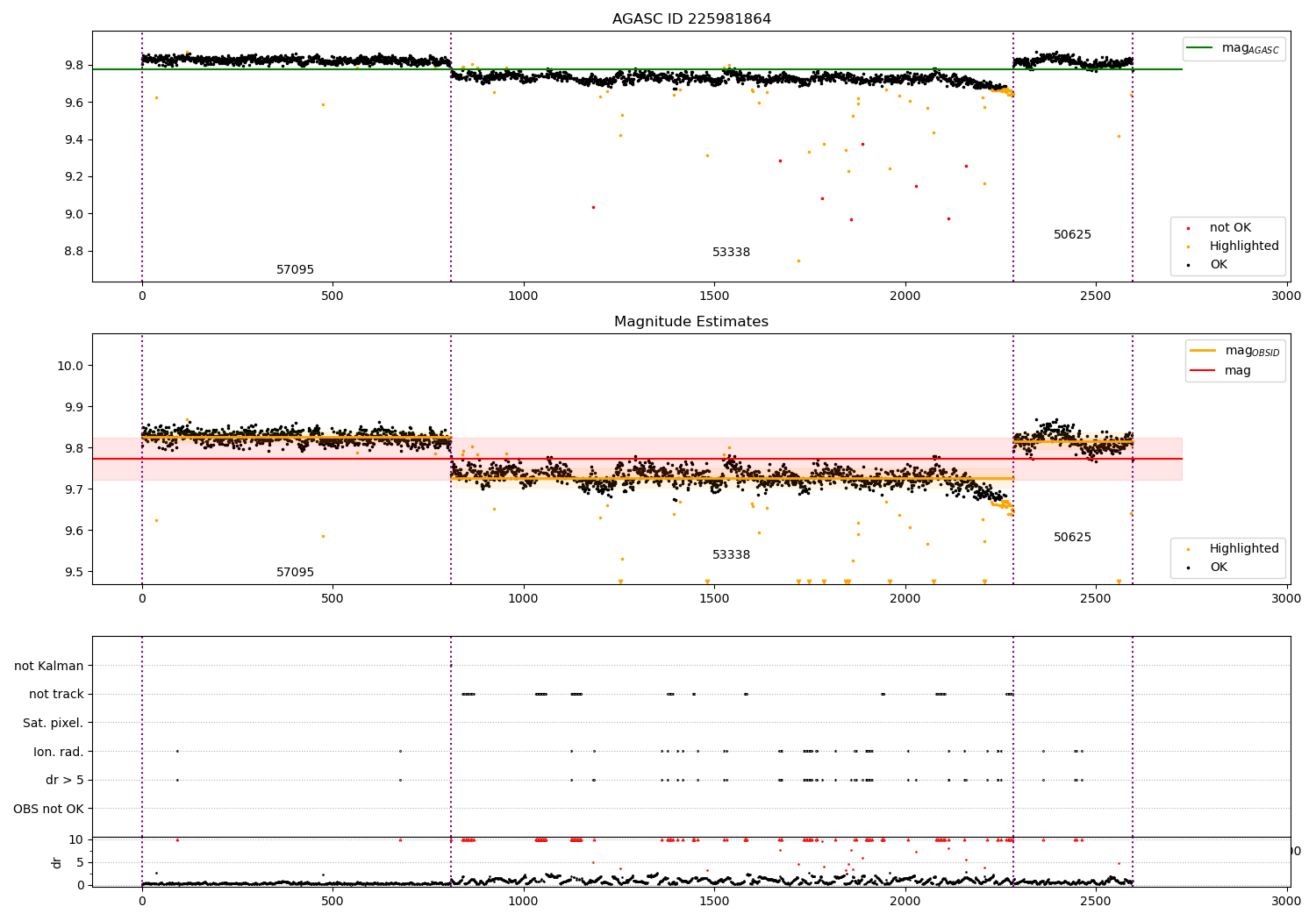Screen dimensions: 1316x921
Task: Click y-axis tick '9.9' on the middle plot
Action: point(74,407)
